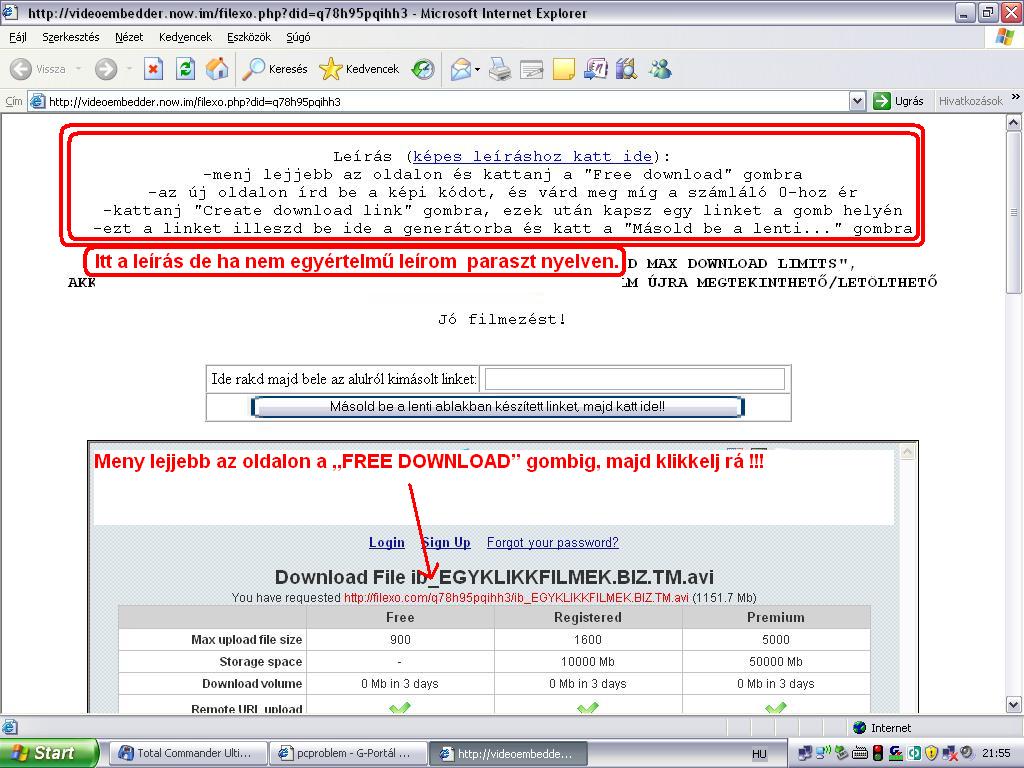Screen dimensions: 1024x768
Task: Click link input field beside 'Ide rakd majd bele'
Action: point(635,379)
